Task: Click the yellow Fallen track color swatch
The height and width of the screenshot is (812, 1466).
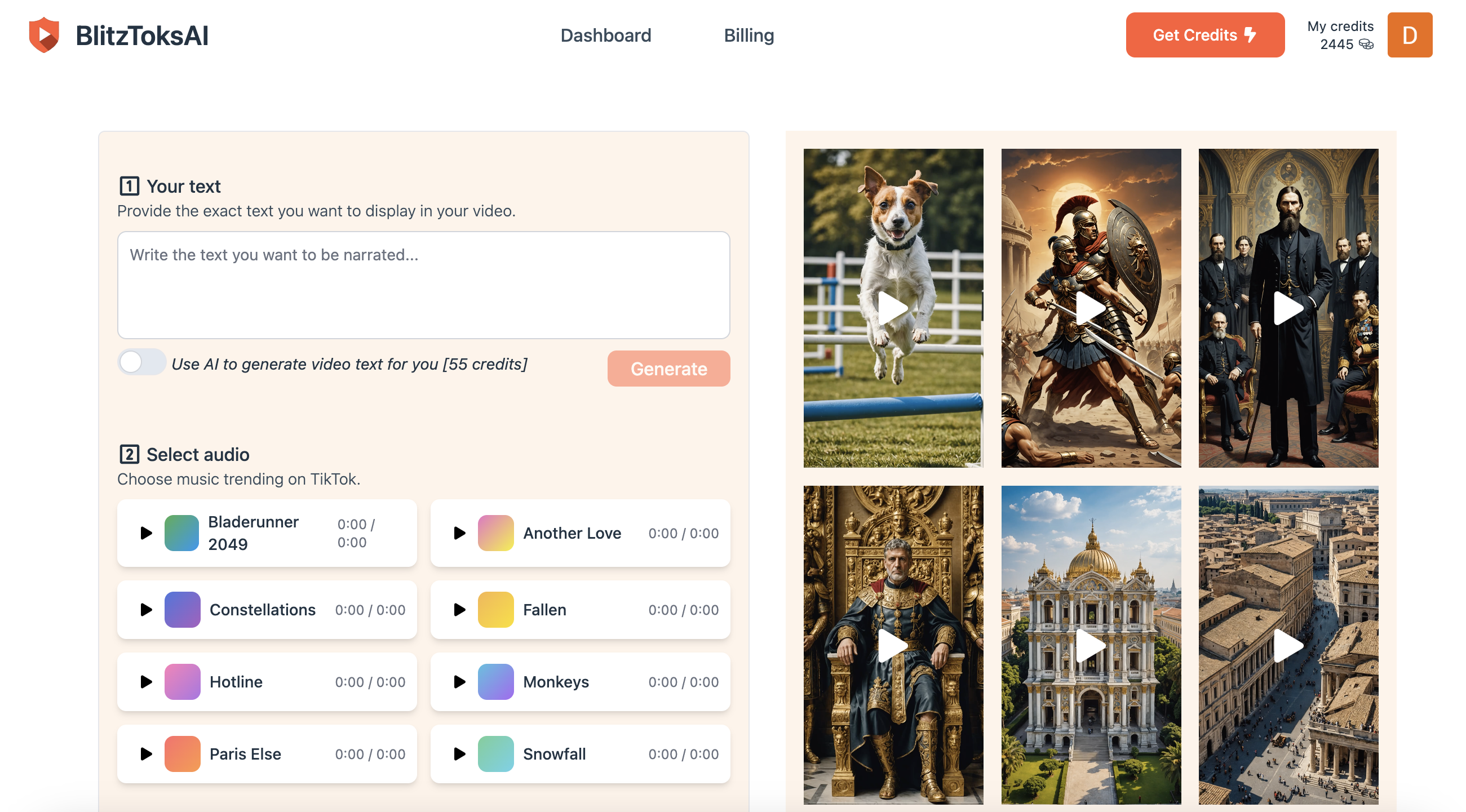Action: point(495,610)
